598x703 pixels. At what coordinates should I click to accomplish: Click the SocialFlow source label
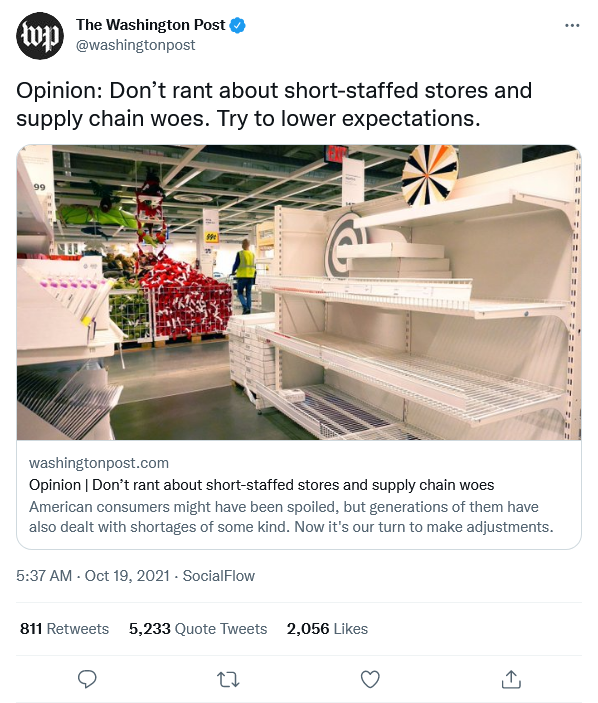tap(218, 576)
